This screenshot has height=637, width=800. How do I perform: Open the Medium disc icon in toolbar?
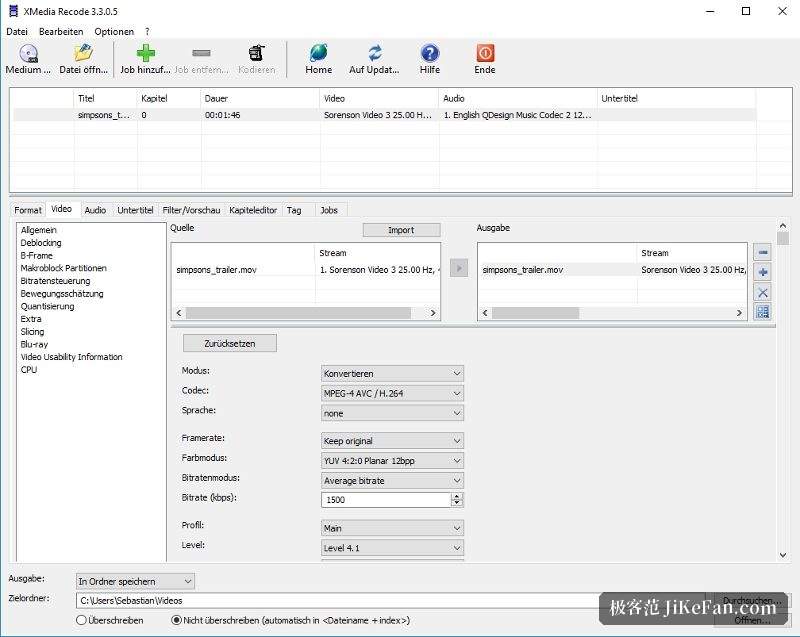click(29, 53)
